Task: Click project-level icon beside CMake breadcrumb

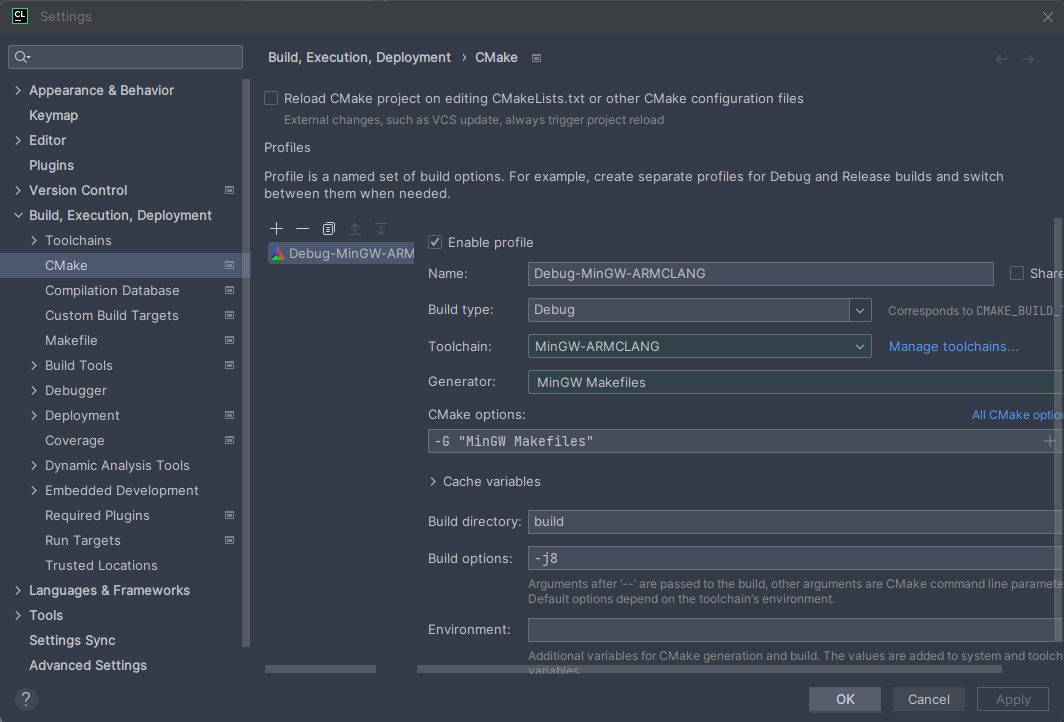Action: point(536,58)
